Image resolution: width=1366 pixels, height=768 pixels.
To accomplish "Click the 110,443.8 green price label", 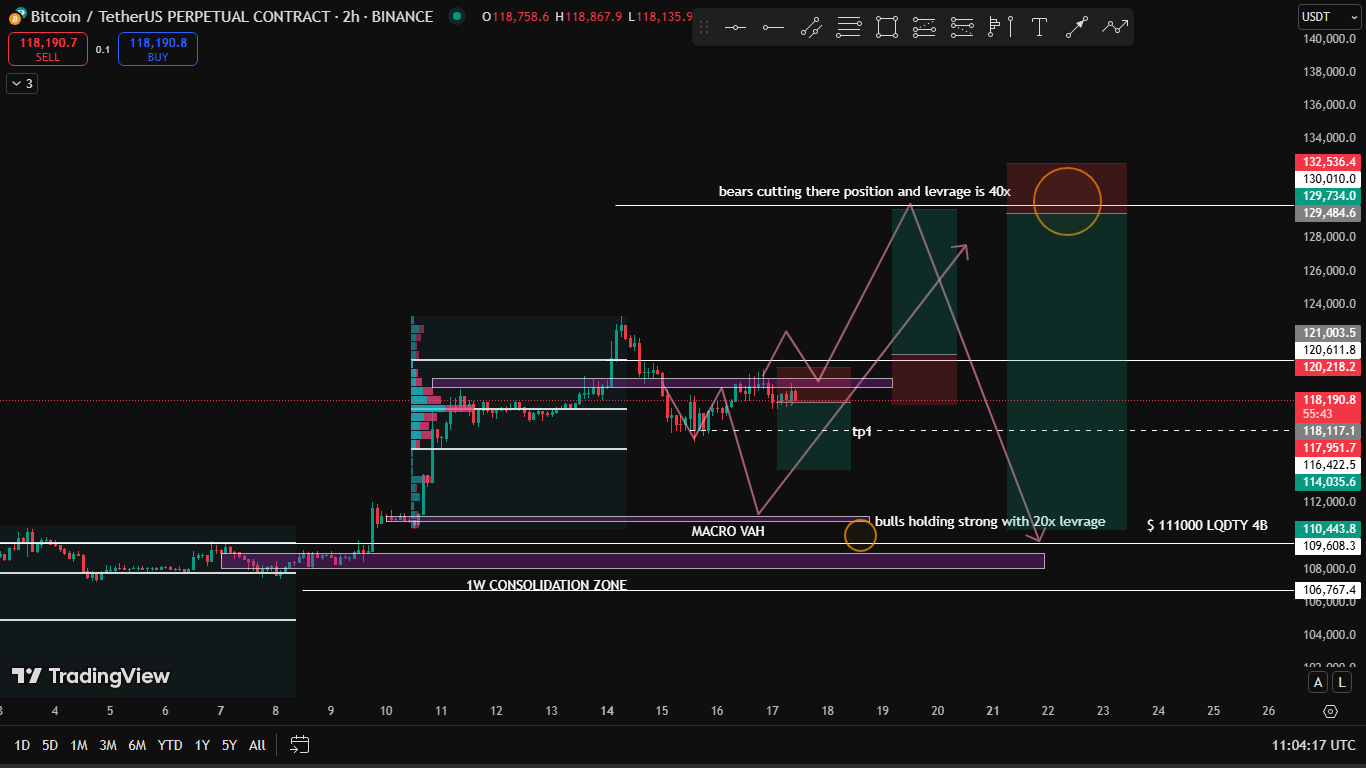I will (1327, 529).
